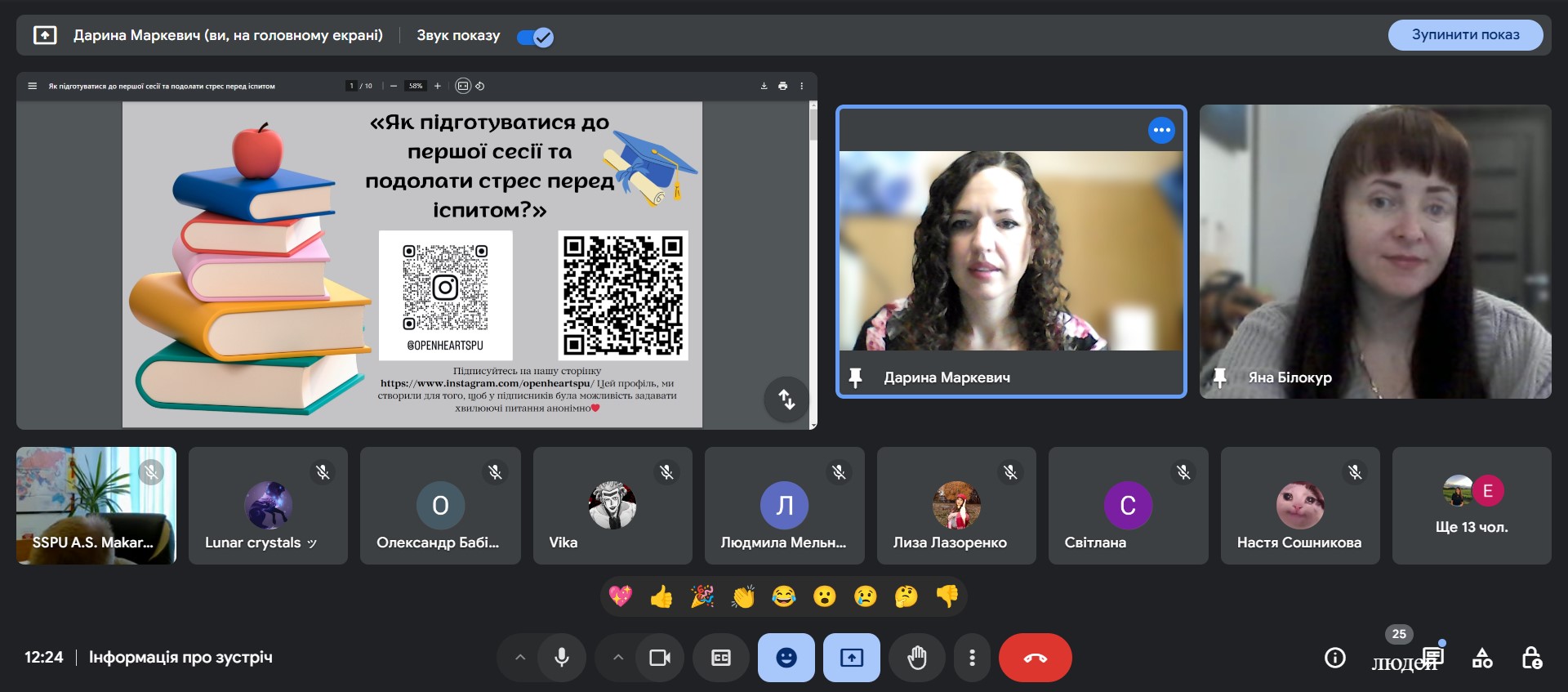This screenshot has height=692, width=1568.
Task: Toggle the camera button
Action: [659, 658]
